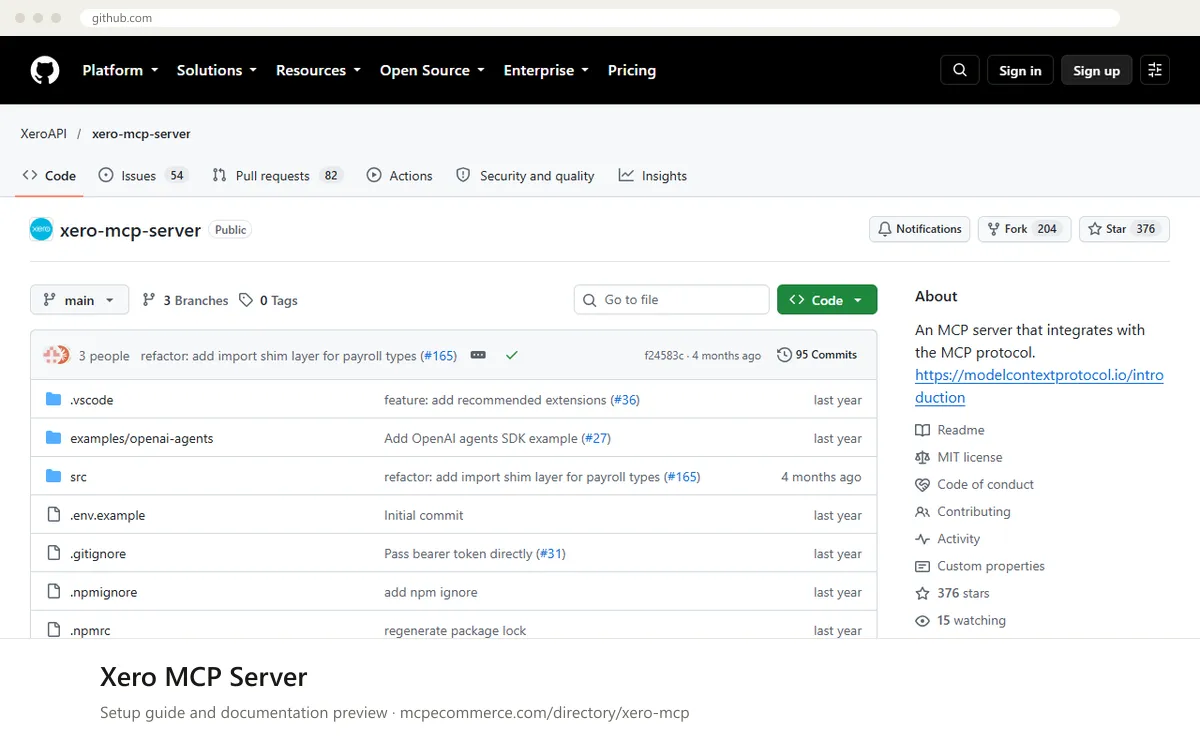Viewport: 1200px width, 750px height.
Task: Click the Activity pulse icon
Action: [922, 539]
